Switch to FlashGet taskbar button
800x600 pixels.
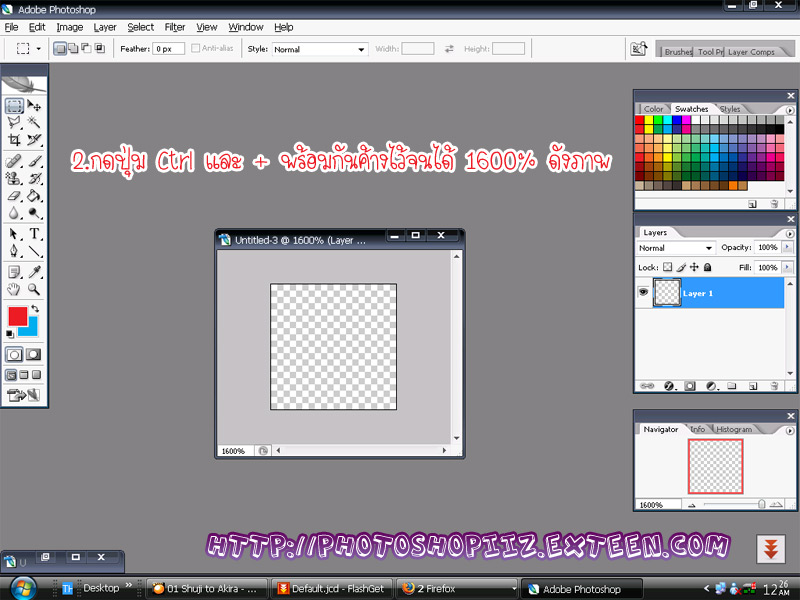(x=332, y=588)
